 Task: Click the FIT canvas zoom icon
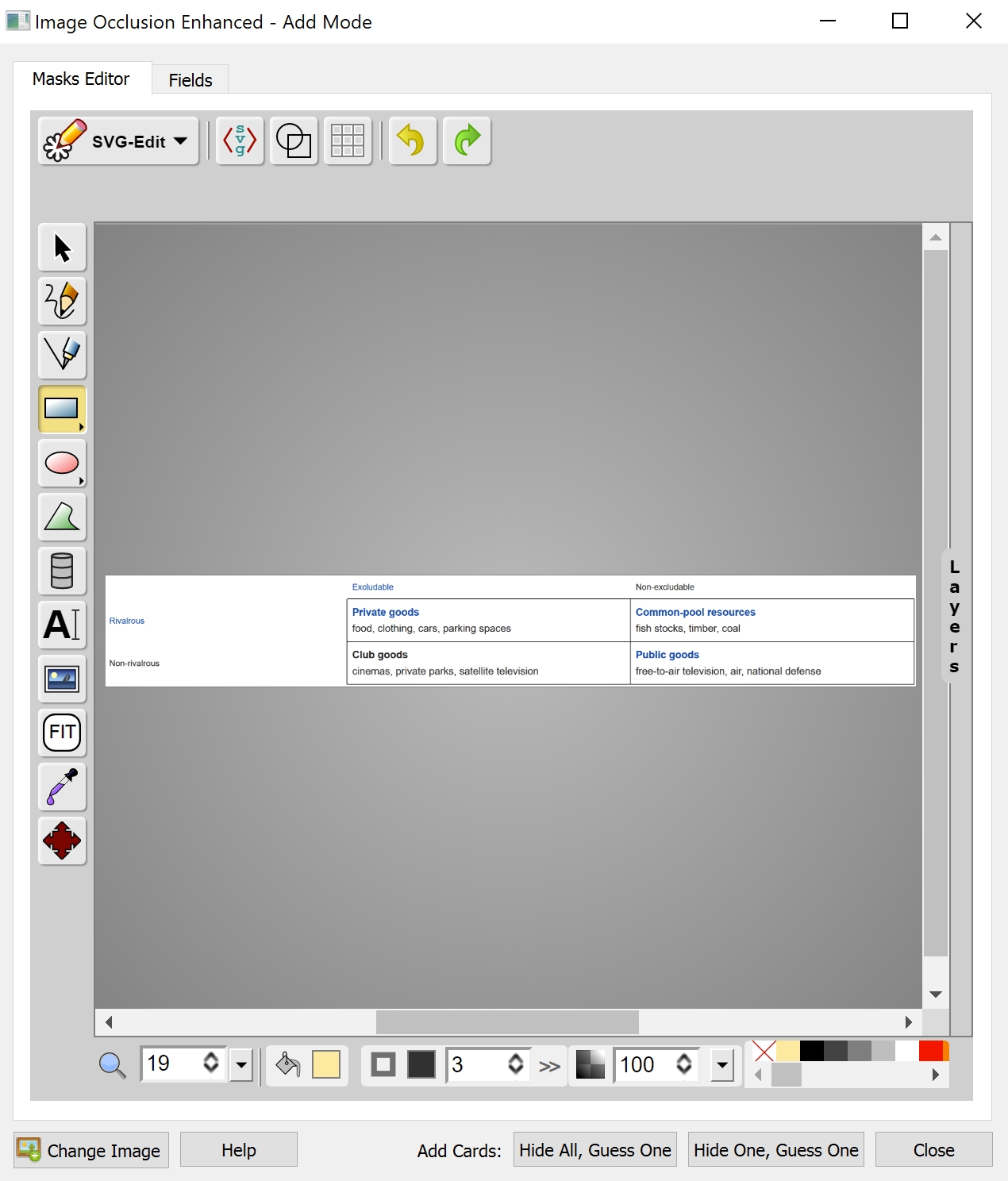[61, 733]
